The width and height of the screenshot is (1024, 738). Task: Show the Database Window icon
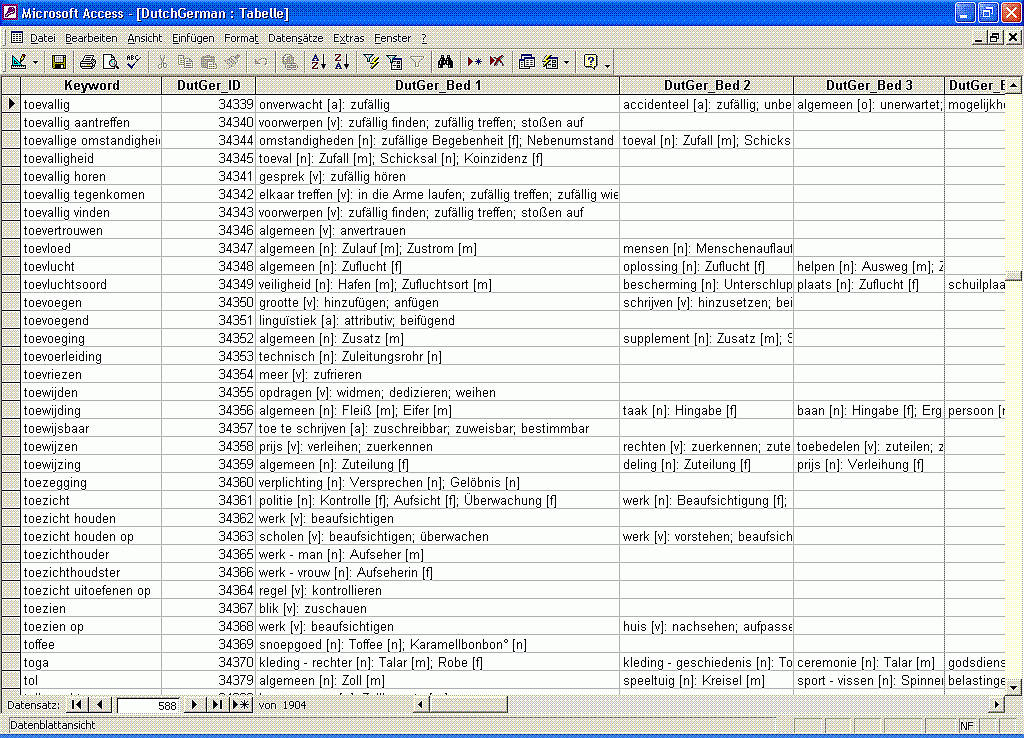(526, 62)
